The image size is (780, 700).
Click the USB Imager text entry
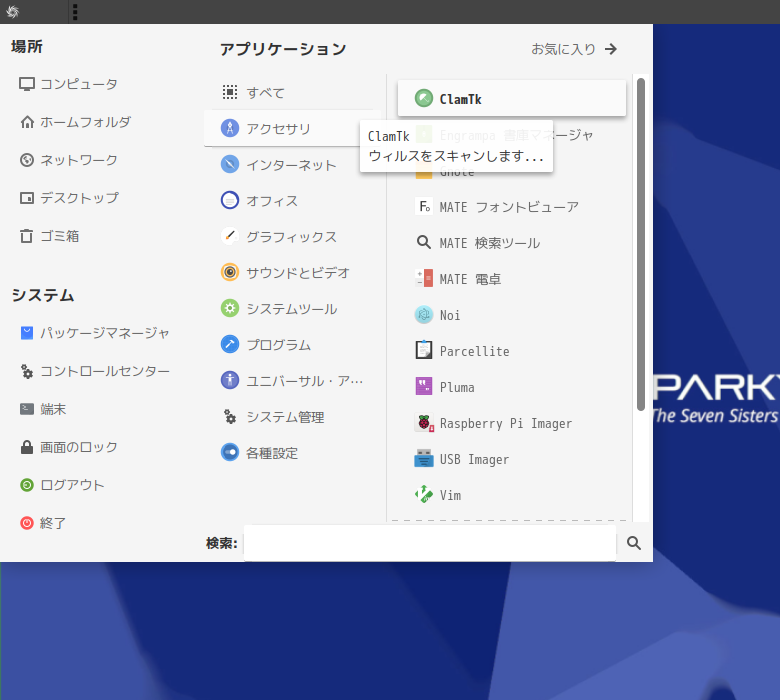click(475, 459)
